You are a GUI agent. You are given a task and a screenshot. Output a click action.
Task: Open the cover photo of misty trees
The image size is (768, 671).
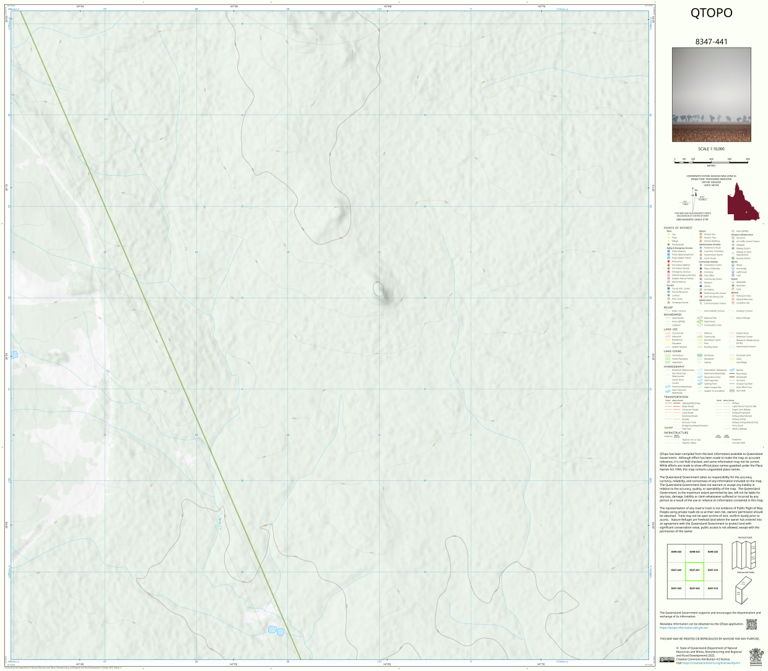(x=711, y=95)
